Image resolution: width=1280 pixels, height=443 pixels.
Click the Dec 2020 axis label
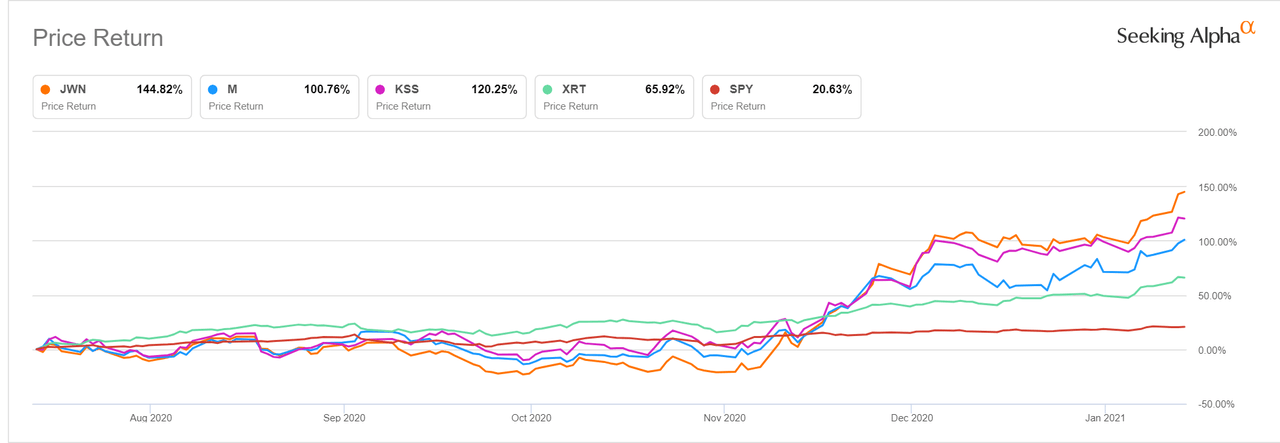911,417
